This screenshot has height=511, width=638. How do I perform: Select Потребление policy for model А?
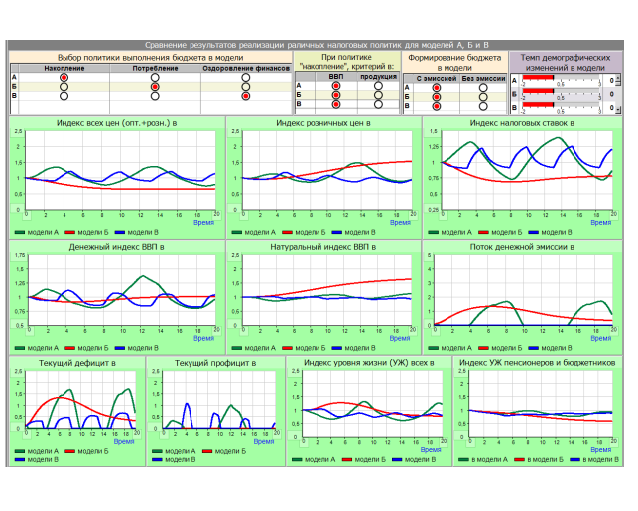pyautogui.click(x=155, y=77)
